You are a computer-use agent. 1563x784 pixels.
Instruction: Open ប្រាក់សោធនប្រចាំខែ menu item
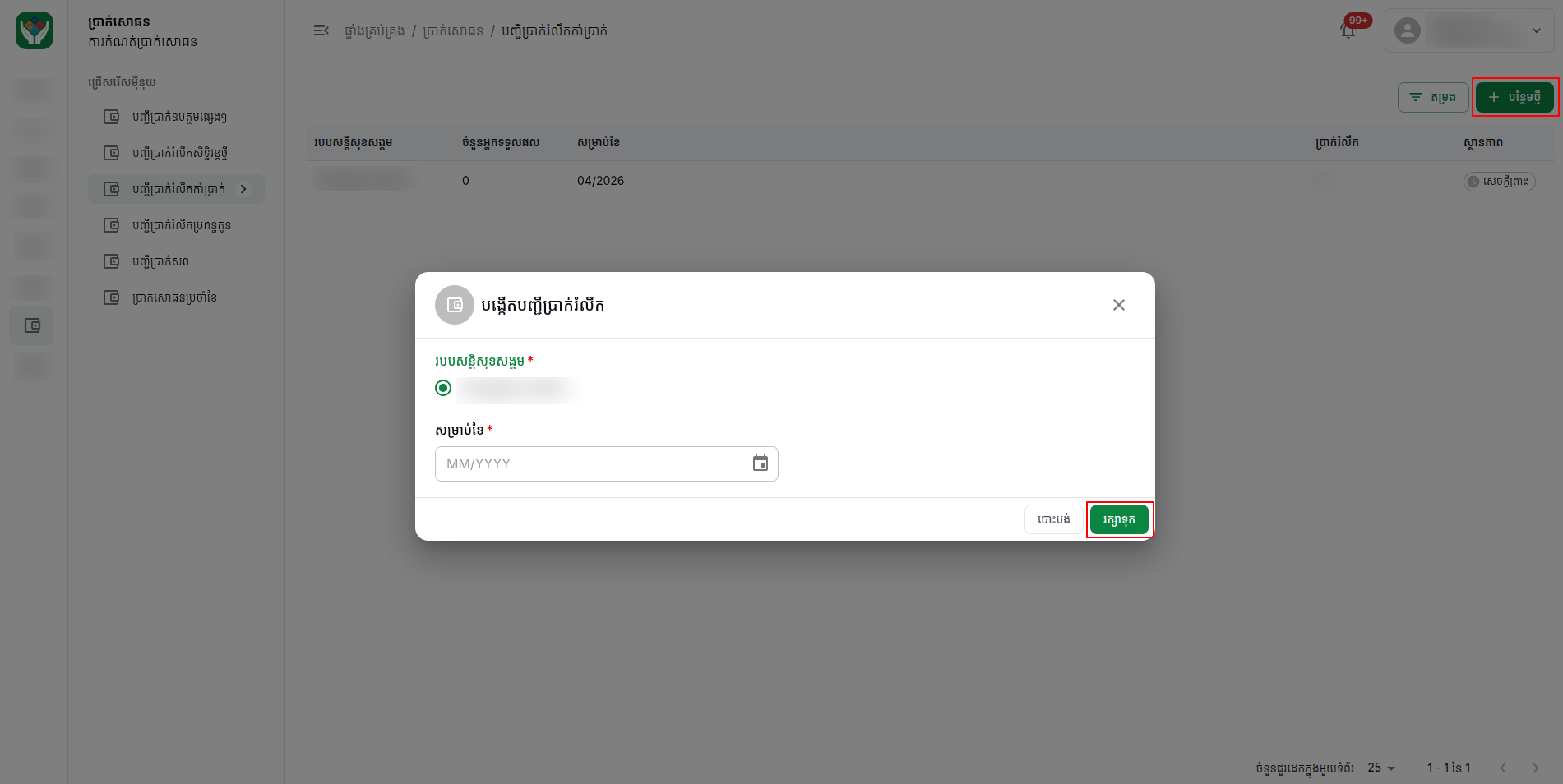pos(176,297)
